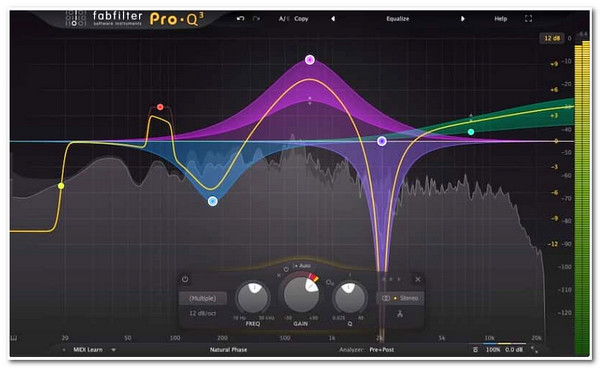Click the Undo arrow icon

pos(240,18)
